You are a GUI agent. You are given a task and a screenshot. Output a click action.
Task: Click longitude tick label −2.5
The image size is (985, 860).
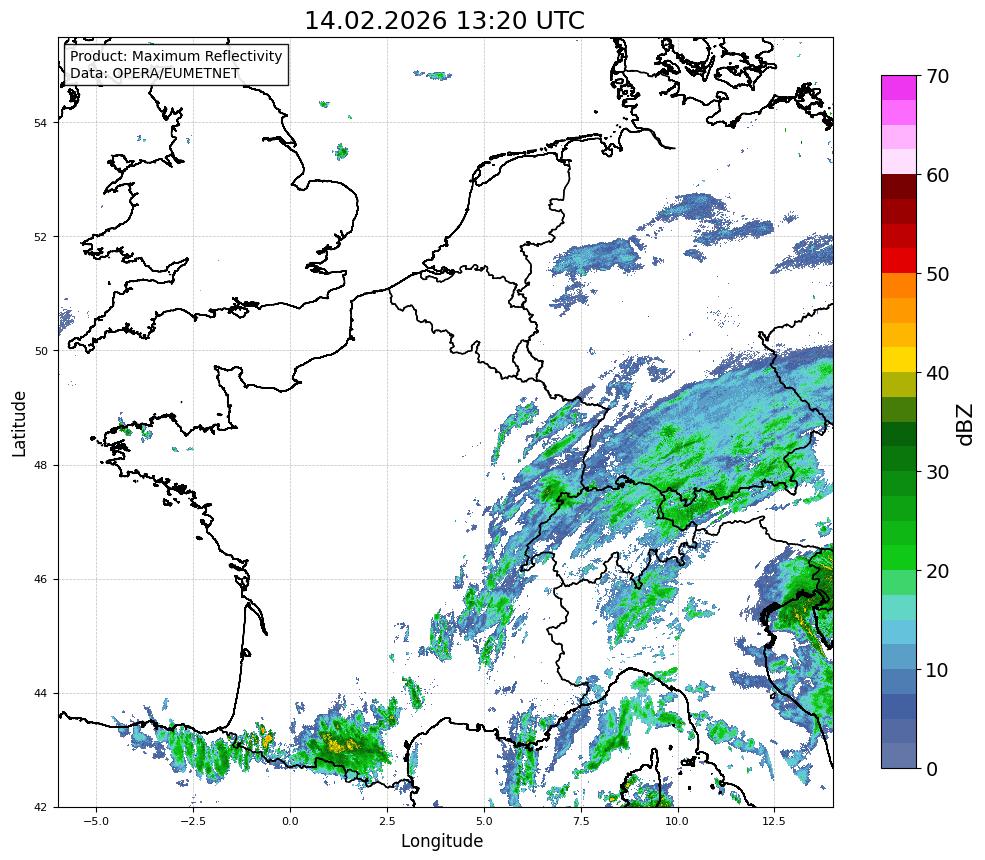[x=193, y=821]
